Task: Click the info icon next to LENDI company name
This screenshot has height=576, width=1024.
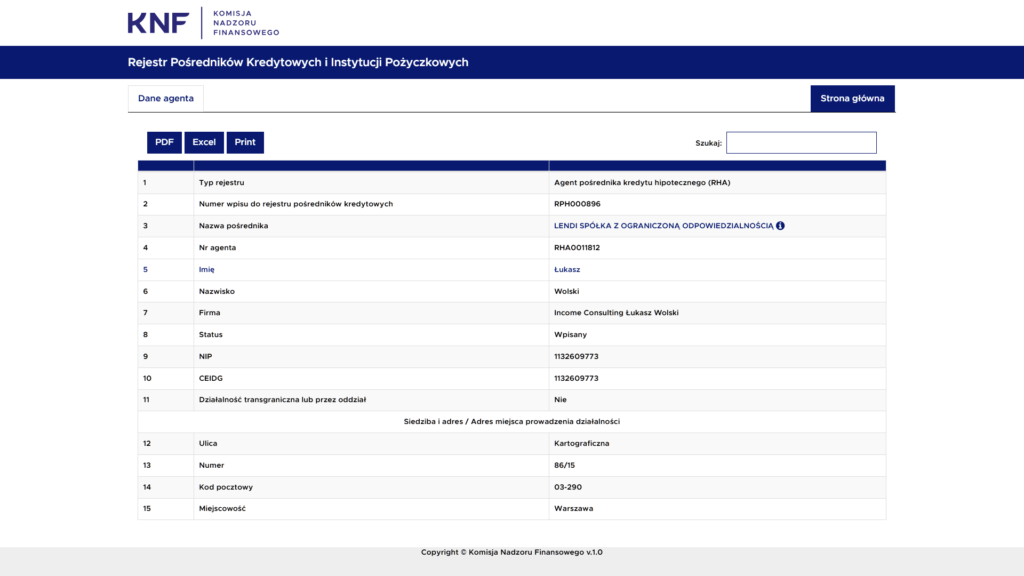Action: click(x=780, y=226)
